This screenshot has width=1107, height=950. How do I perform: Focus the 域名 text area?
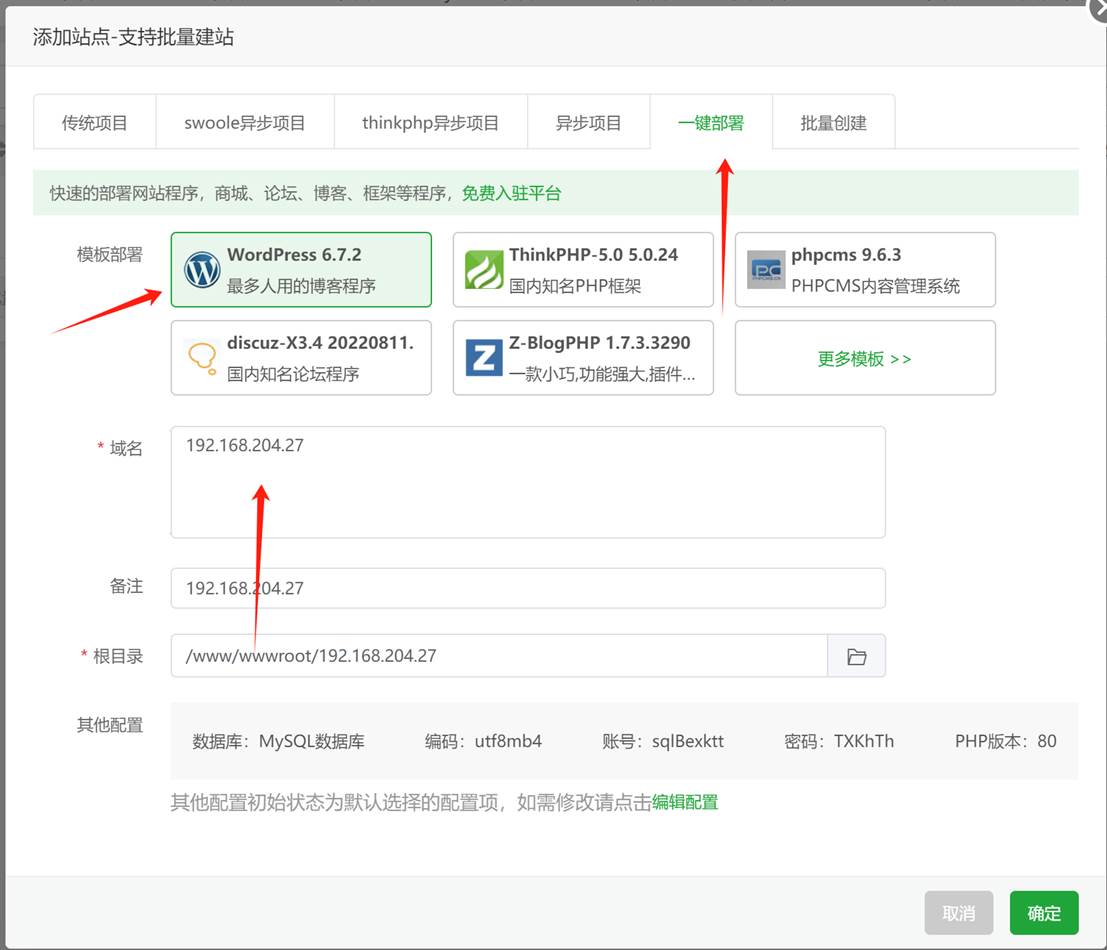[528, 482]
